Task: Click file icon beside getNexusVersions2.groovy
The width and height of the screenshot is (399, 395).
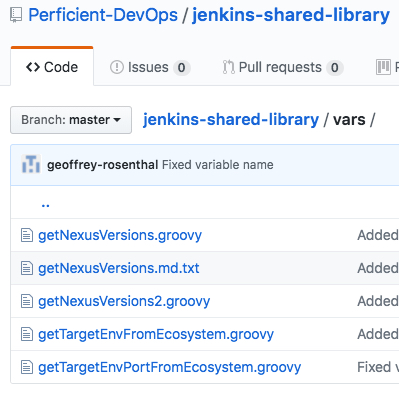Action: [27, 301]
